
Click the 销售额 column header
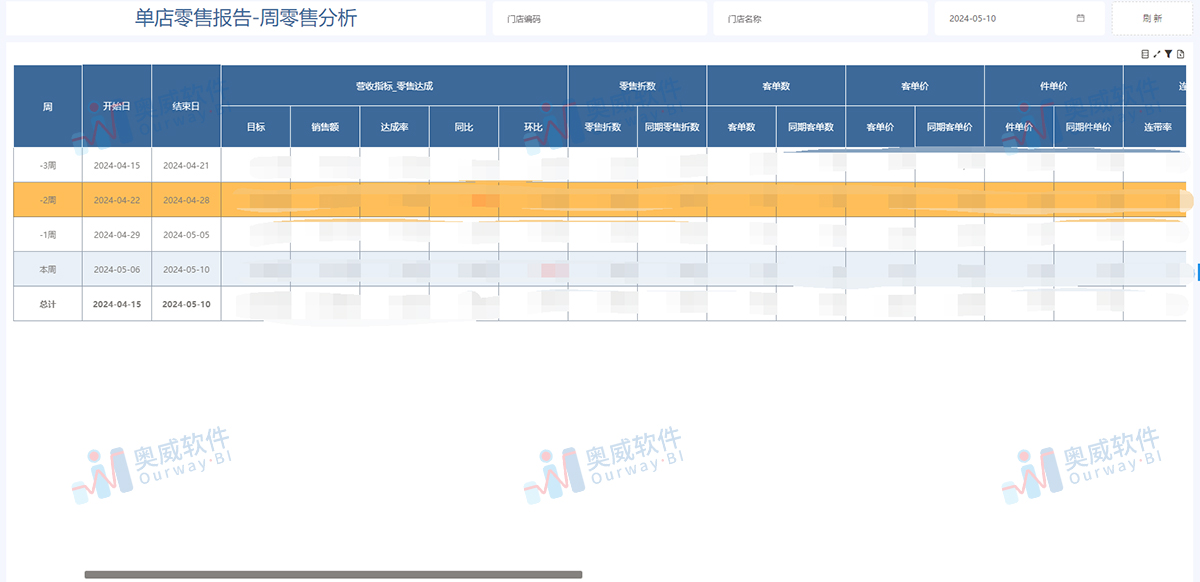pos(325,127)
